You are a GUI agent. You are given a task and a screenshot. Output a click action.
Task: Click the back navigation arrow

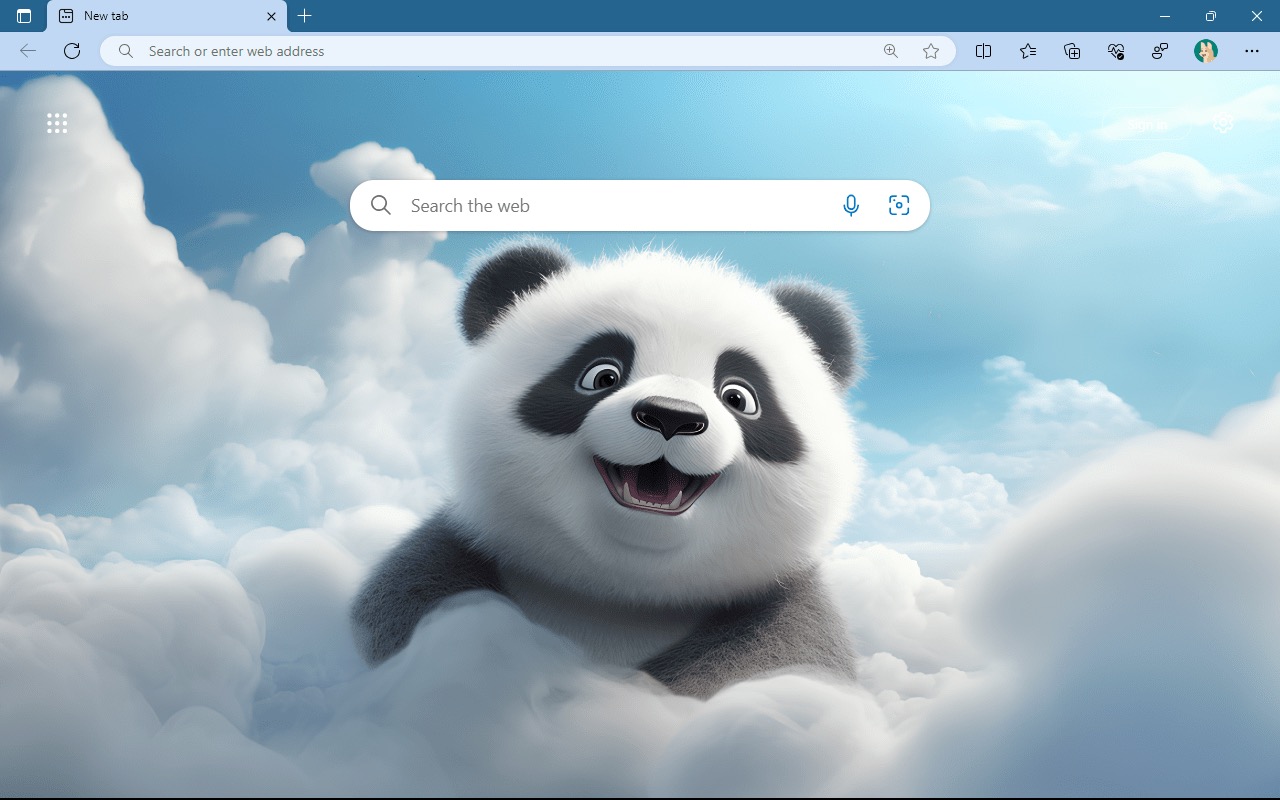(x=27, y=51)
